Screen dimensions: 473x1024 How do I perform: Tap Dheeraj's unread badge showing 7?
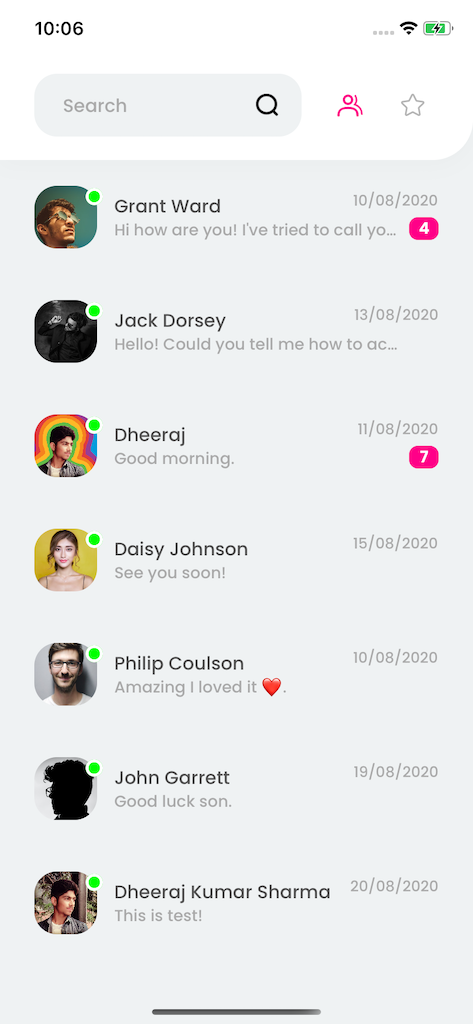[423, 457]
